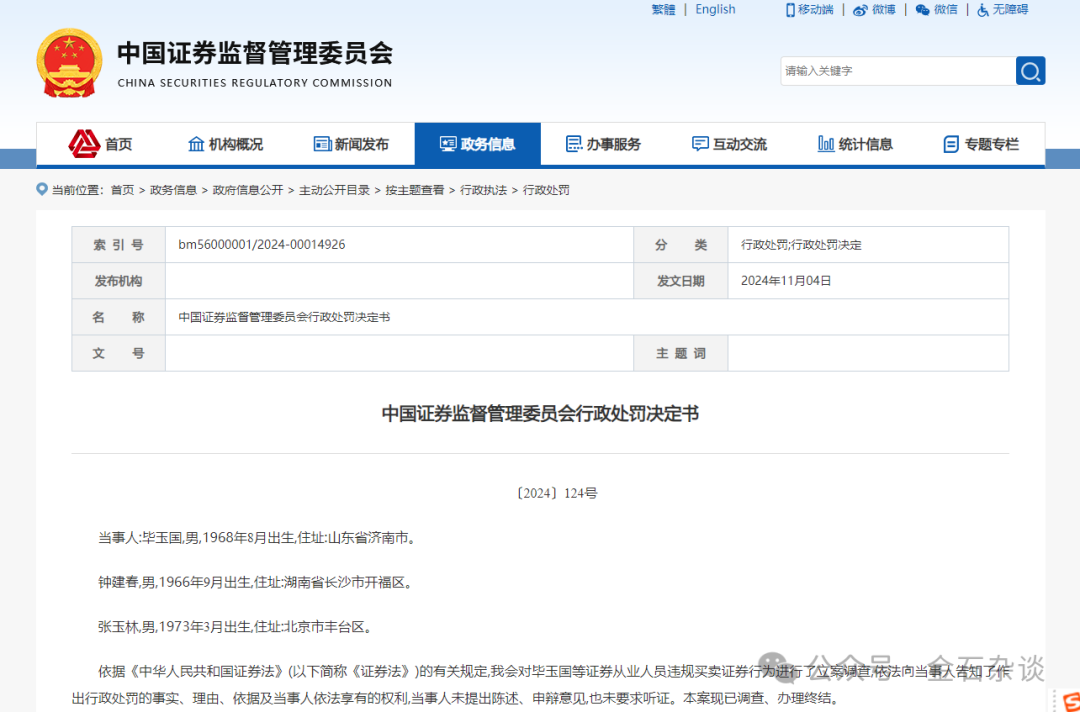The image size is (1080, 712).
Task: Open the 首页 navigation tab
Action: coord(100,144)
